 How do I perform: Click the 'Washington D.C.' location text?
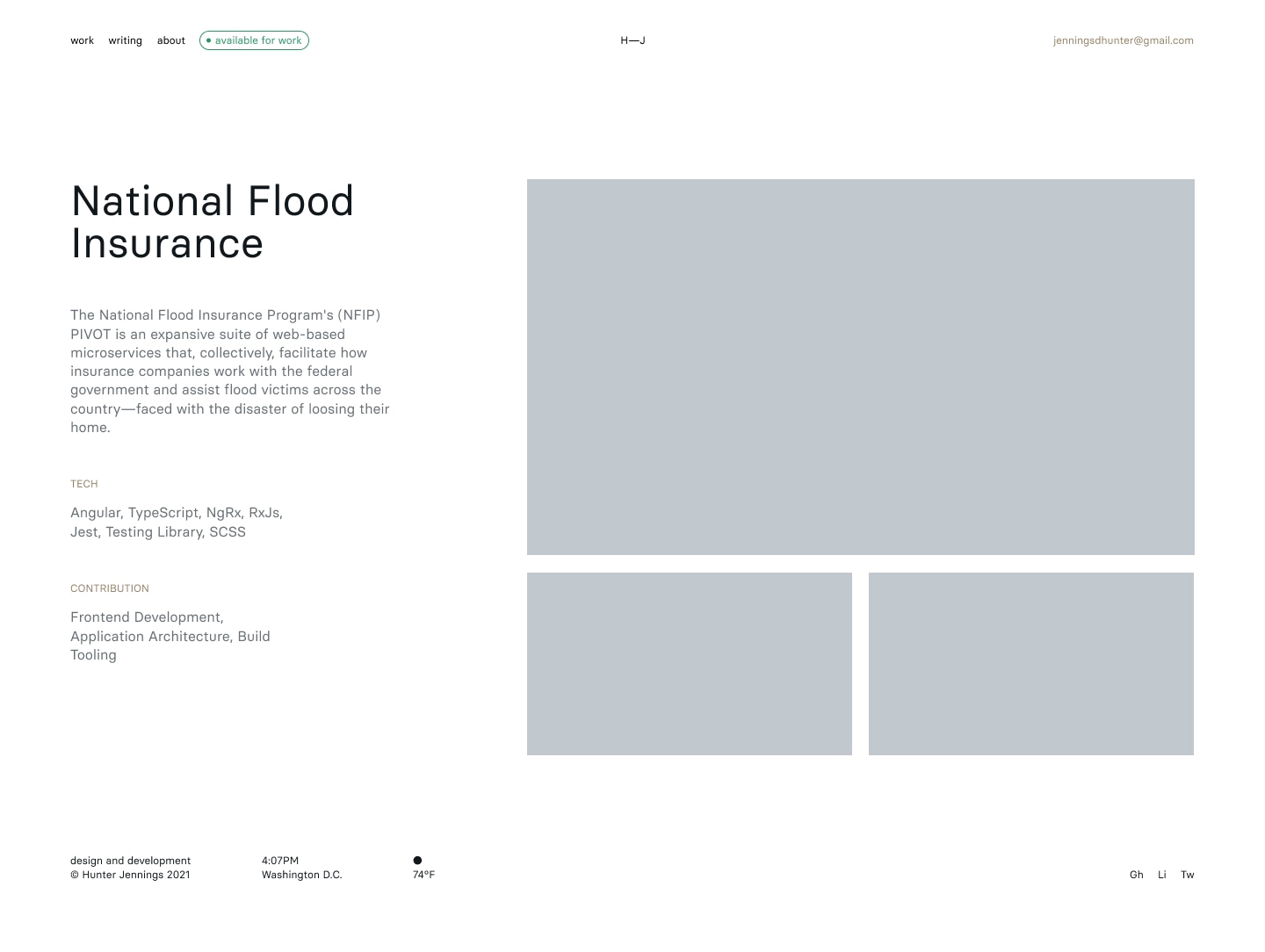(301, 875)
